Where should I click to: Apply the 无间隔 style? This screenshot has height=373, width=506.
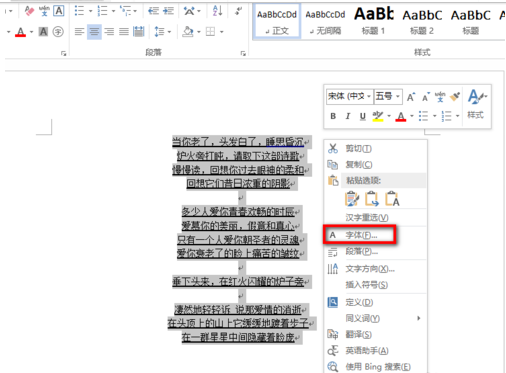(x=325, y=22)
